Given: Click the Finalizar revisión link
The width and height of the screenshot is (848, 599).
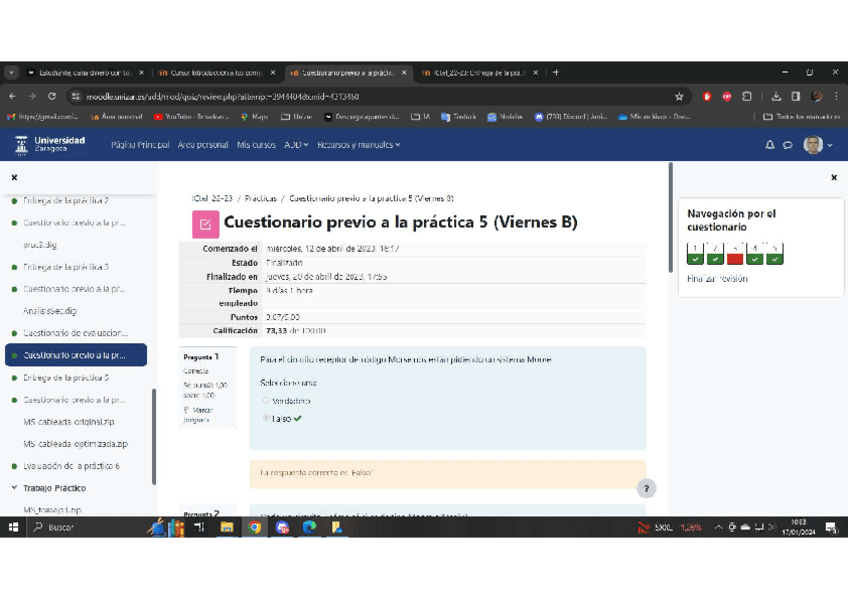Looking at the screenshot, I should tap(717, 279).
